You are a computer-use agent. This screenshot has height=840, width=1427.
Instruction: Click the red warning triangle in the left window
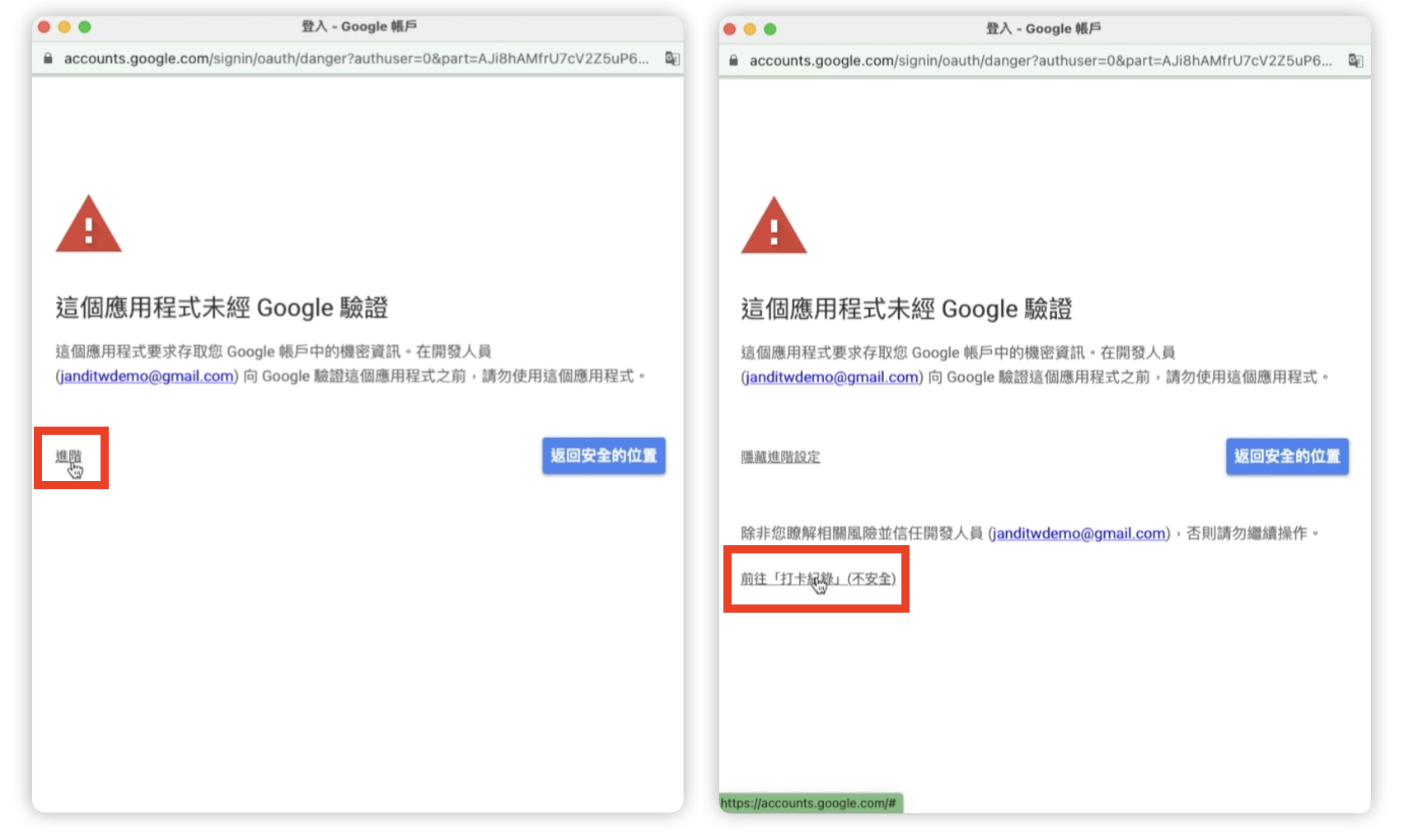pos(89,225)
